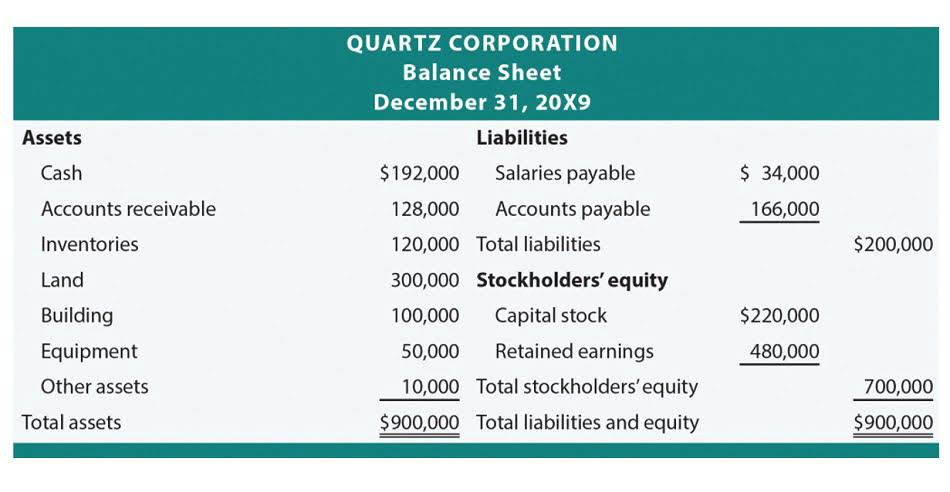This screenshot has width=950, height=492.
Task: Select the Other assets value 10,000
Action: [x=430, y=387]
